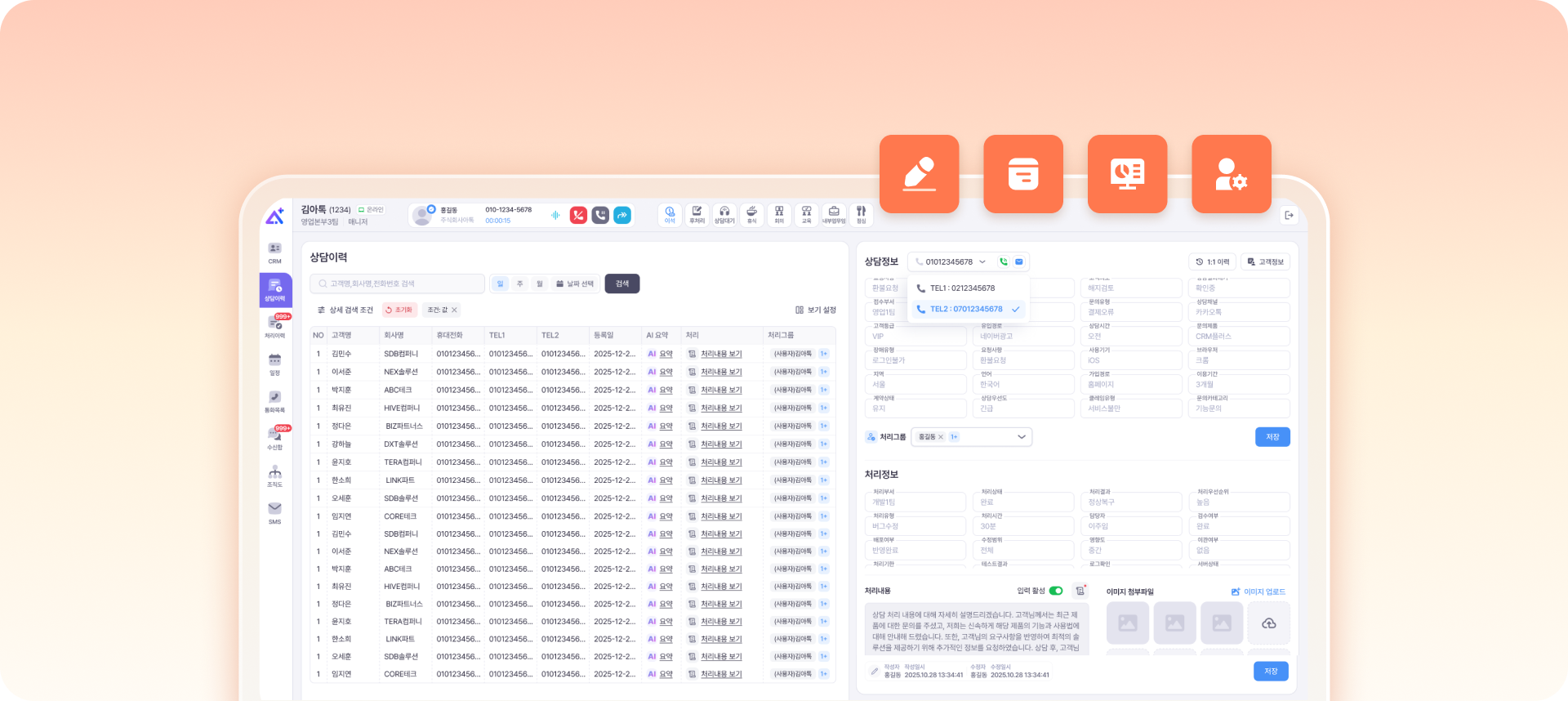This screenshot has width=1568, height=701.
Task: Open 조직도 organization chart in the sidebar
Action: (275, 476)
